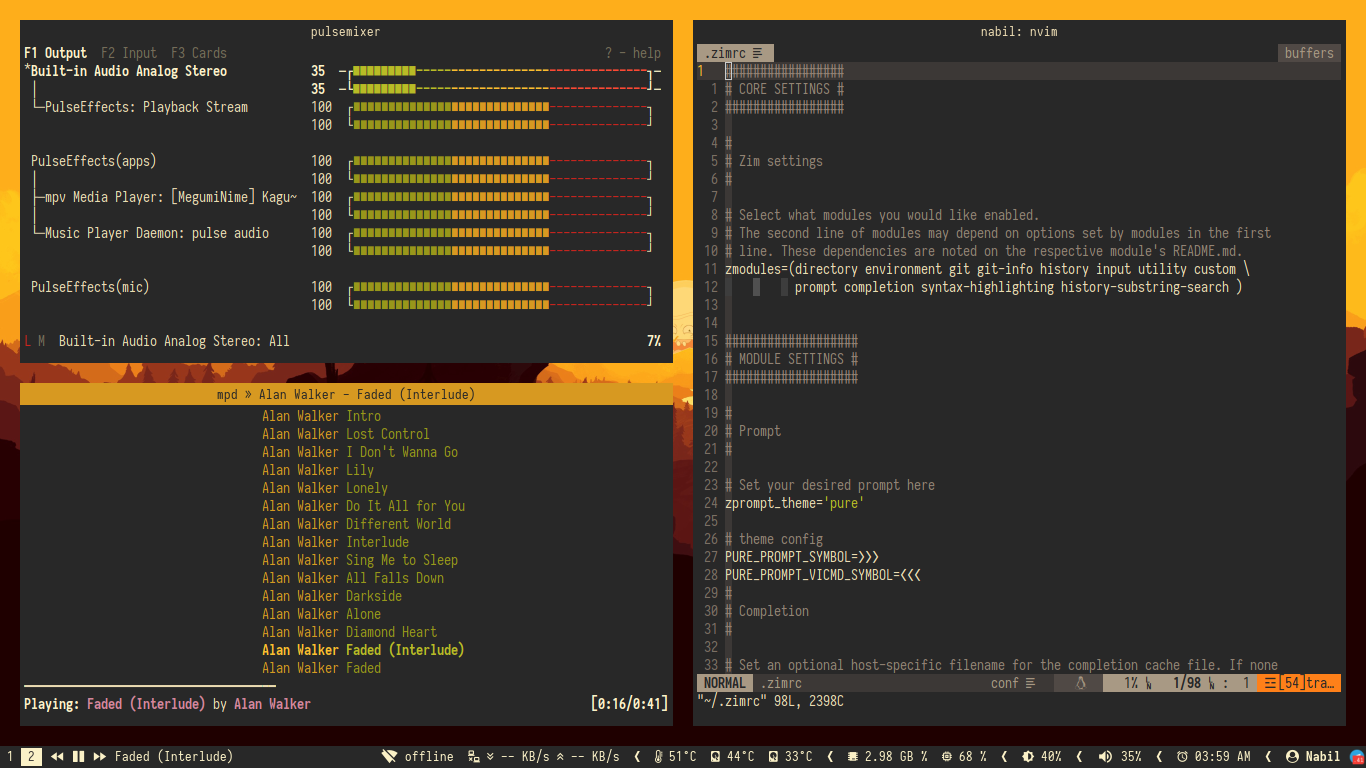Select the song Alan Walker Darkside

(332, 596)
